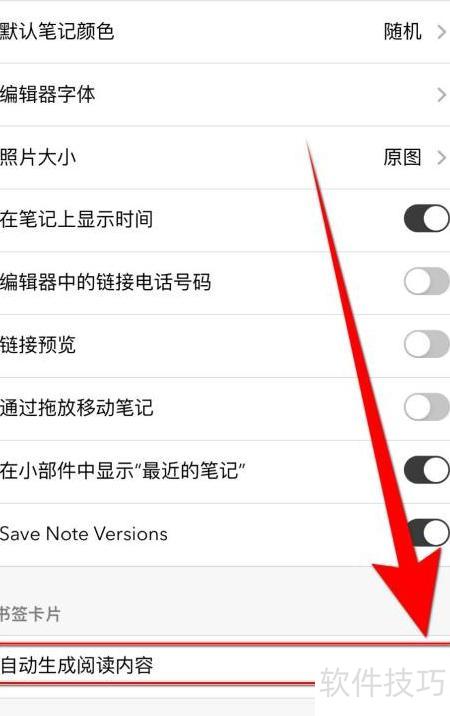This screenshot has width=450, height=716.
Task: Tap the Save Note Versions label text
Action: [x=84, y=534]
